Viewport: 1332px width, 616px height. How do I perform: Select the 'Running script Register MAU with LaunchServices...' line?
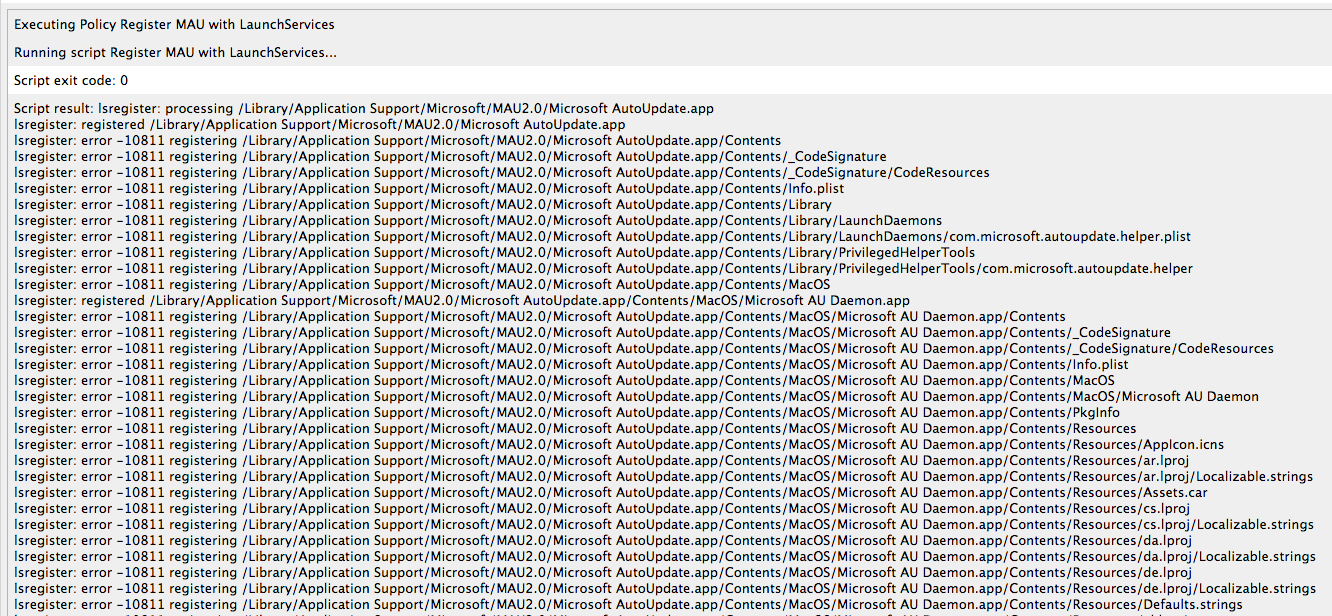[175, 52]
